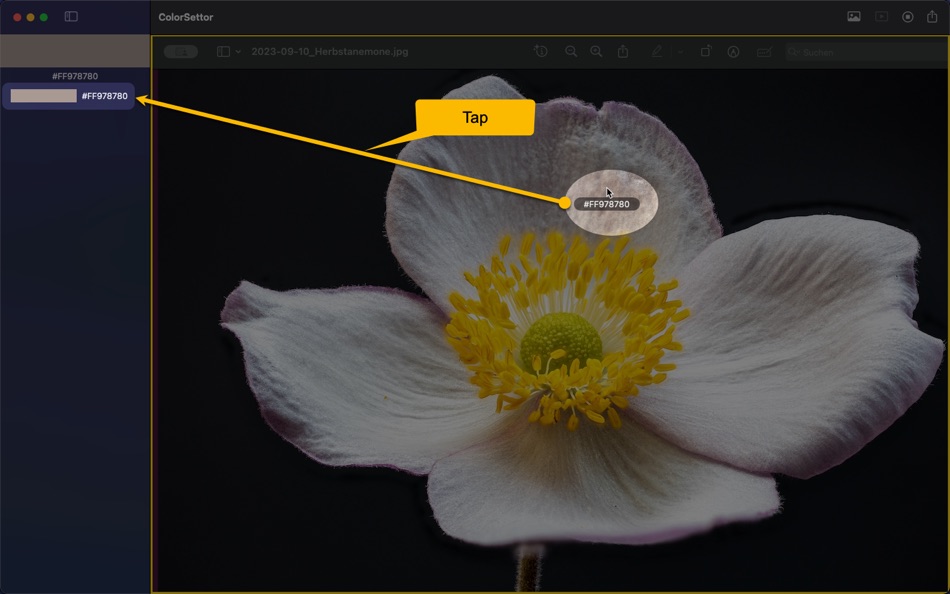This screenshot has width=950, height=594.
Task: Click the form-fill signature icon in Preview toolbar
Action: [x=764, y=52]
